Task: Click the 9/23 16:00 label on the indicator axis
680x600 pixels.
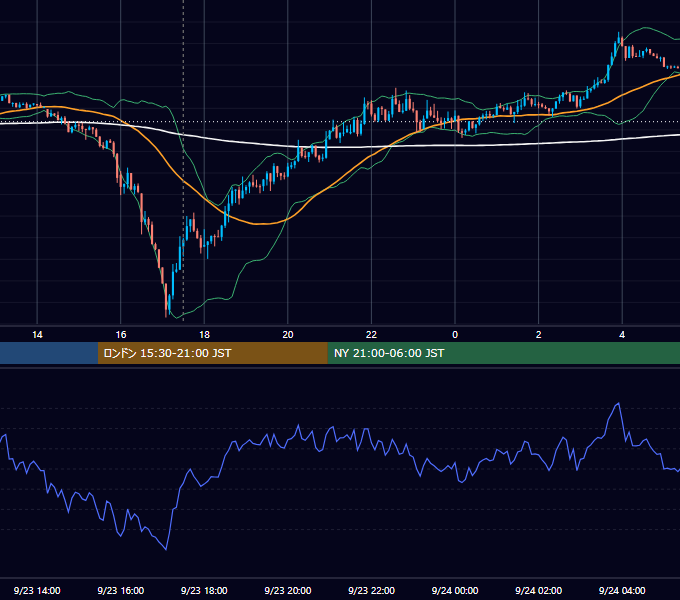Action: [121, 590]
